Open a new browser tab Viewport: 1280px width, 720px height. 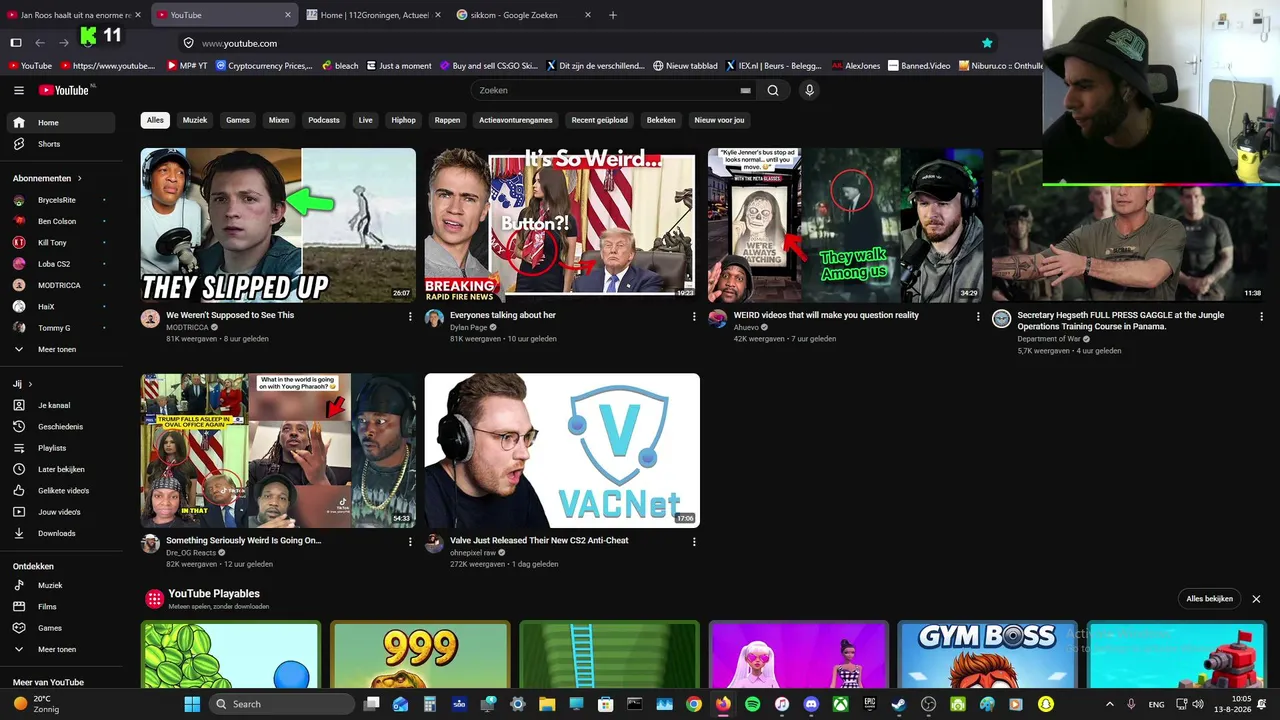click(x=613, y=15)
